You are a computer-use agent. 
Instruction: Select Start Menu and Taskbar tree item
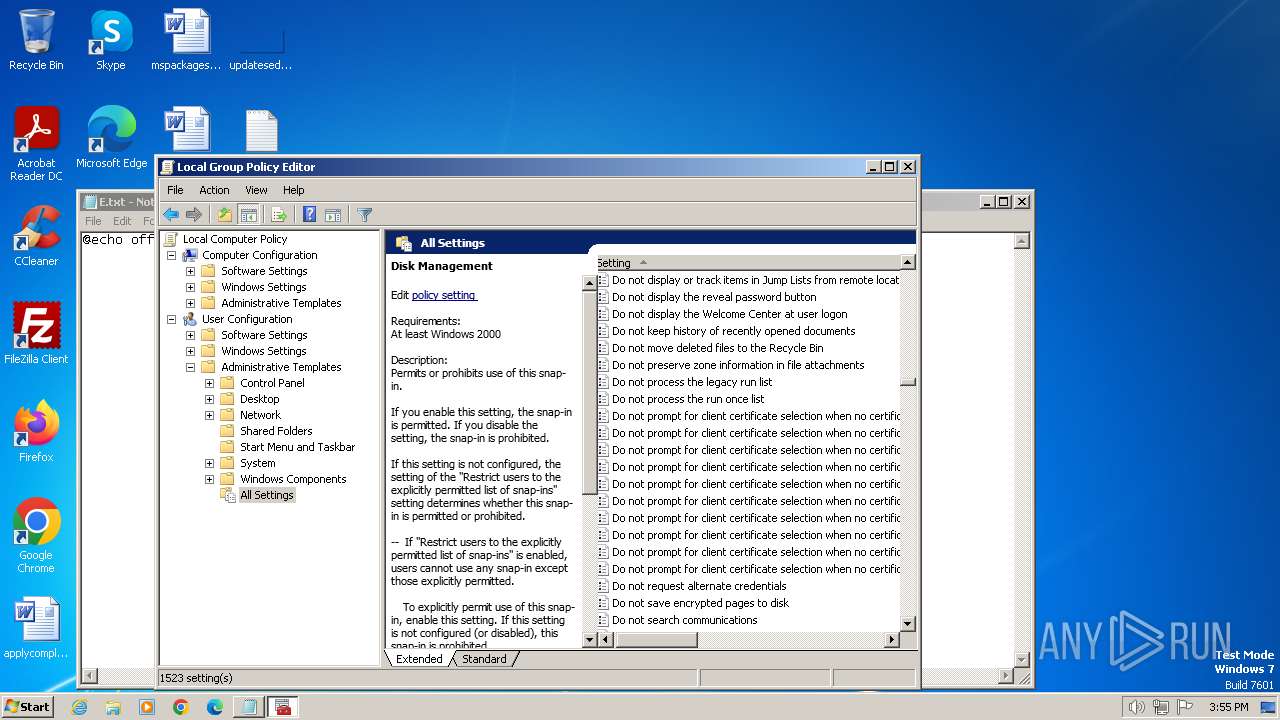(297, 447)
